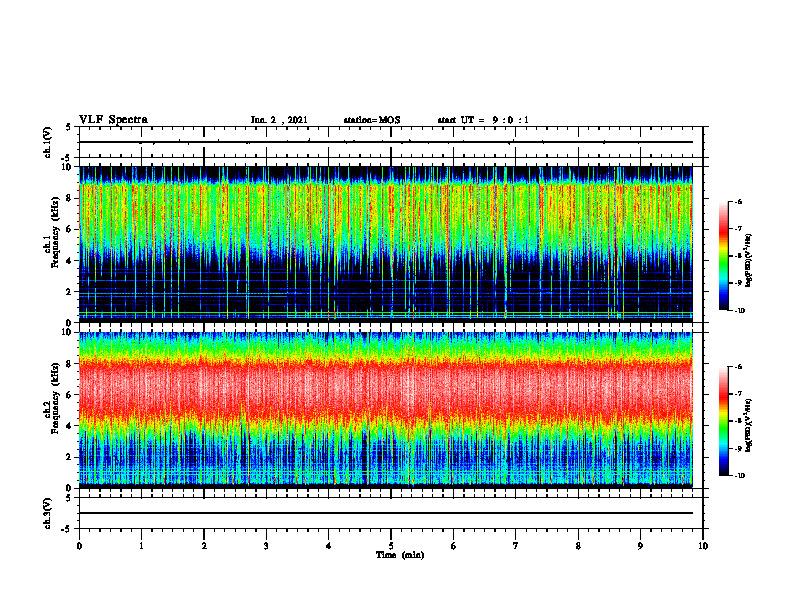Click the ch.1 frequency tick label "8"
Viewport: 792px width, 612px height.
point(71,198)
